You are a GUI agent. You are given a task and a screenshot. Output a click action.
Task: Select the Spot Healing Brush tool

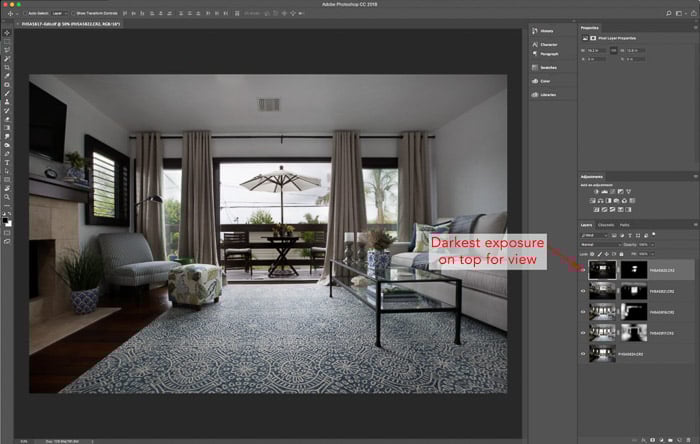7,84
